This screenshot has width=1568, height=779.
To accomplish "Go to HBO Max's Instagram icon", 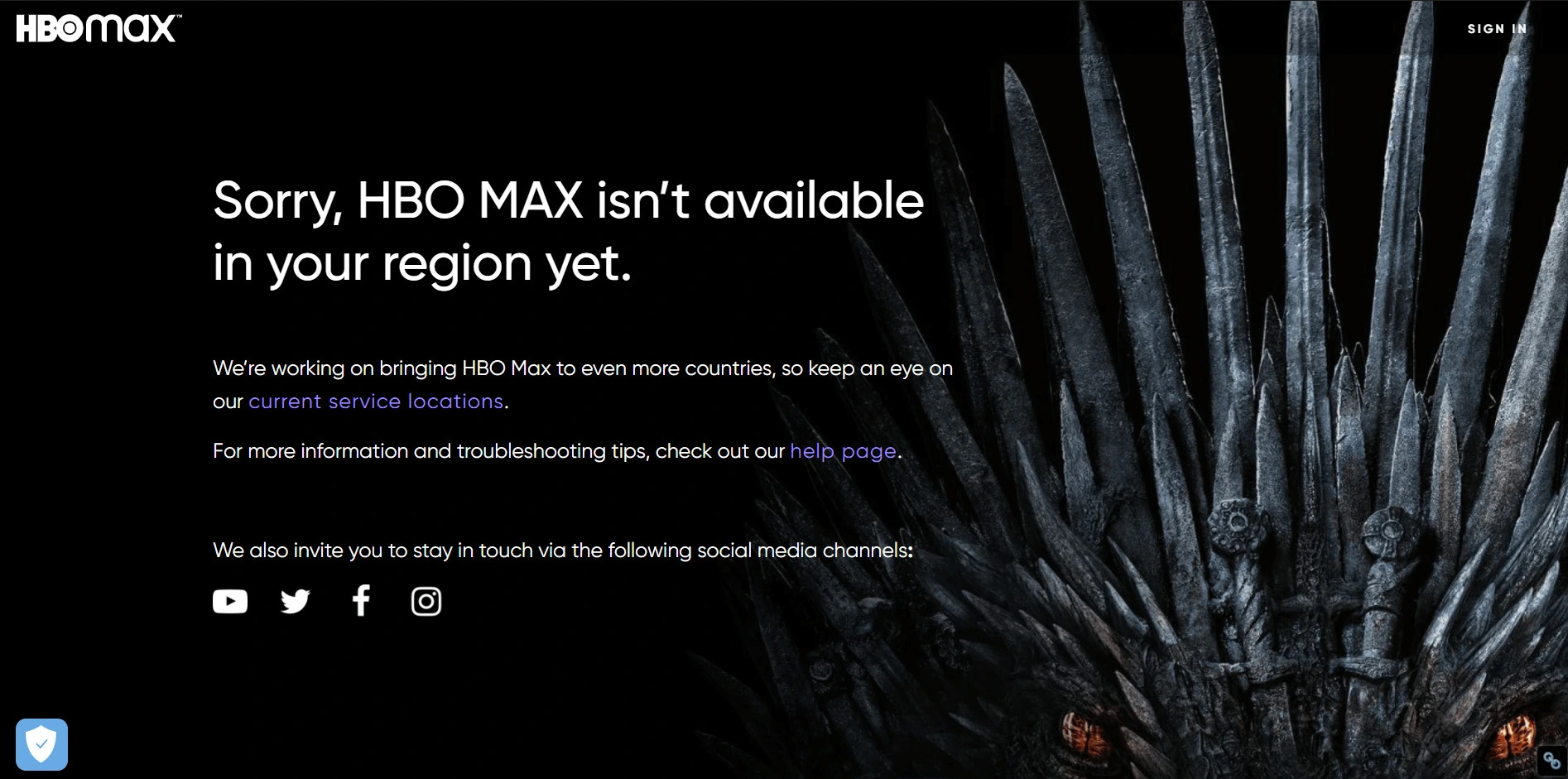I will pyautogui.click(x=426, y=601).
